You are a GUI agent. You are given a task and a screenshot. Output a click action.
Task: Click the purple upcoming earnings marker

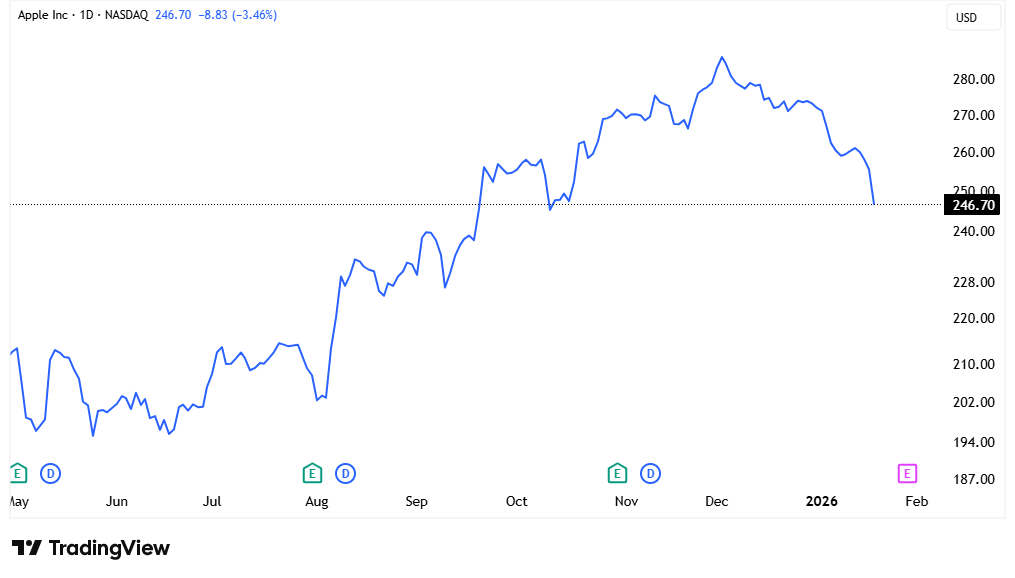pos(907,472)
